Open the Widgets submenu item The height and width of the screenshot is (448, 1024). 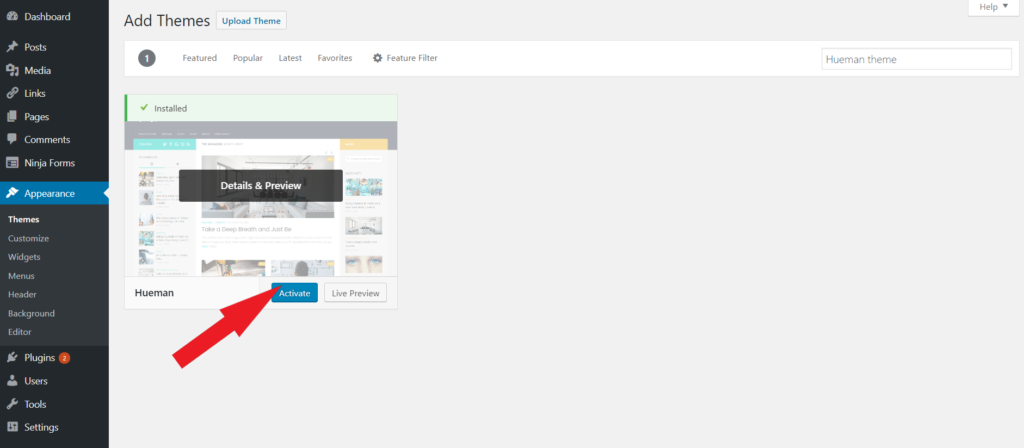(x=24, y=257)
